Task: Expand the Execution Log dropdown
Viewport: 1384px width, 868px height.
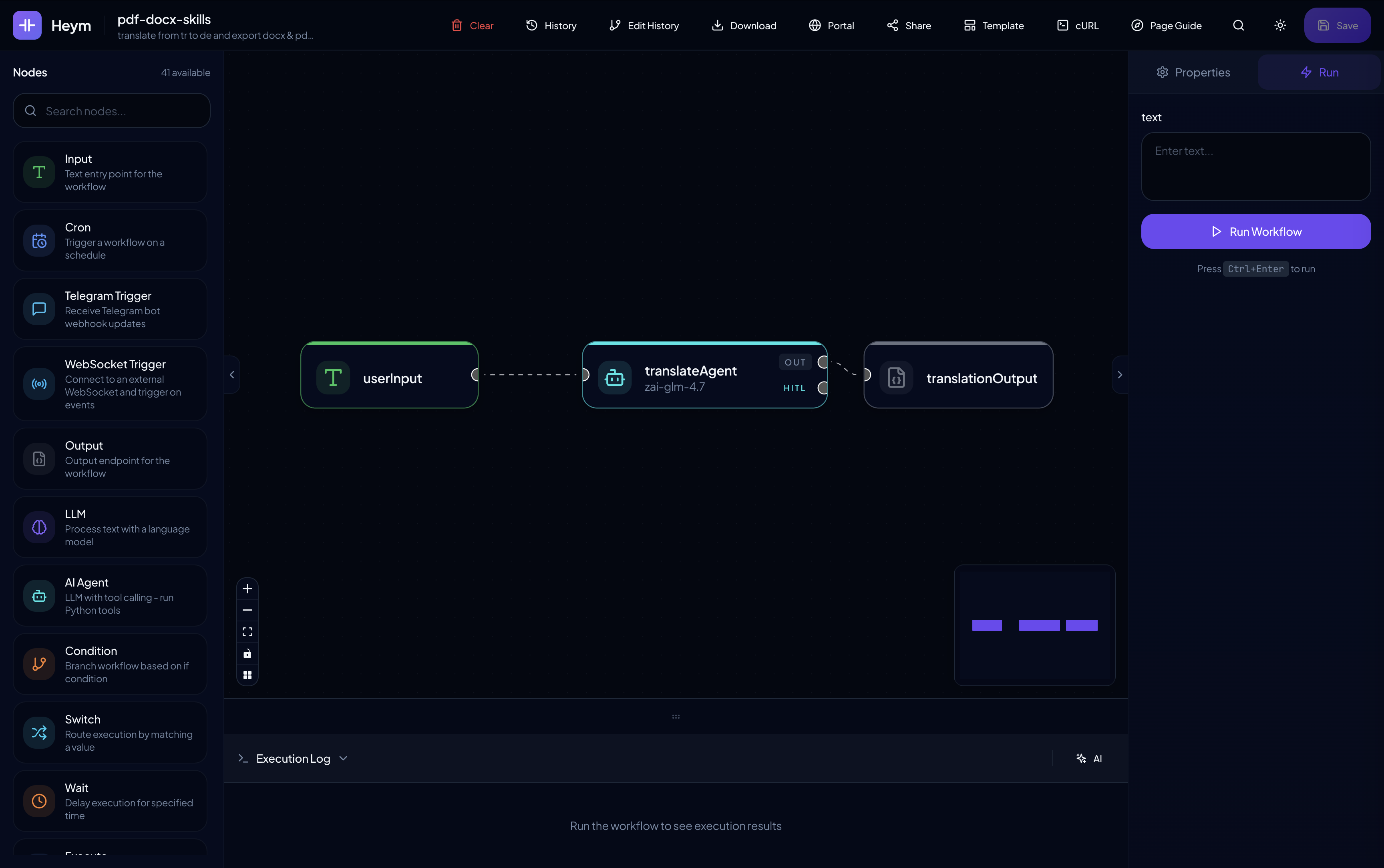Action: click(x=343, y=758)
